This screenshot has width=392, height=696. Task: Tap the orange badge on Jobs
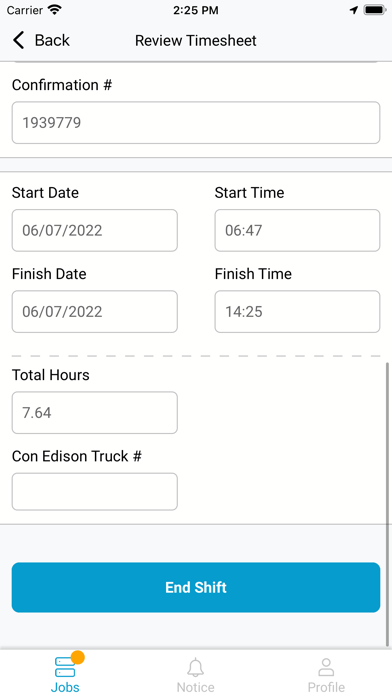click(78, 657)
